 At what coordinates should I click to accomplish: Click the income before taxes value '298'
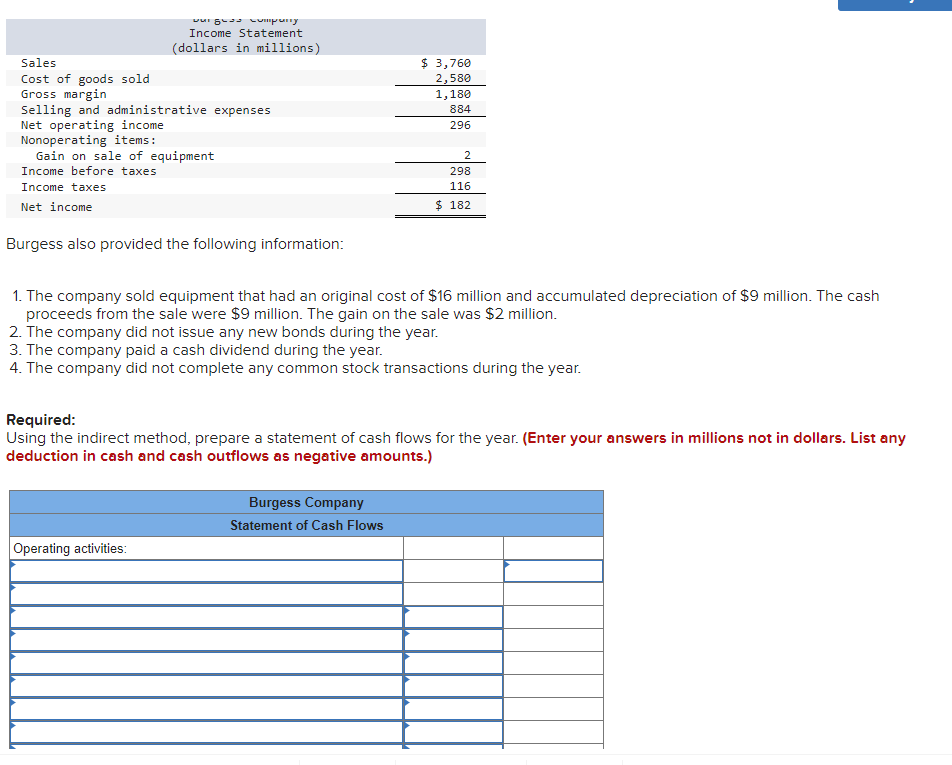tap(460, 171)
